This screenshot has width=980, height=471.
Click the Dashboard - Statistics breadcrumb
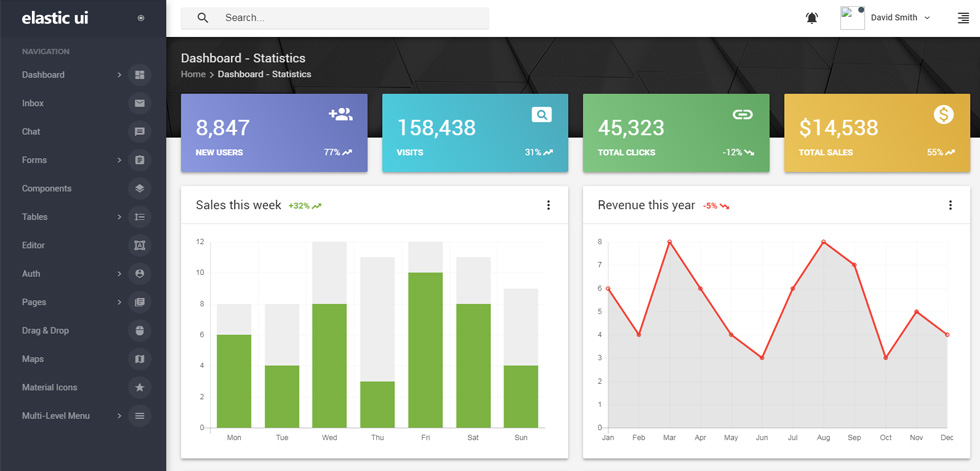[264, 74]
